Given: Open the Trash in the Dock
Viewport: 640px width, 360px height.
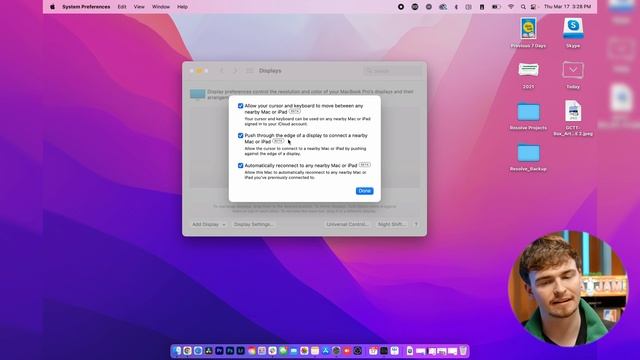Looking at the screenshot, I should [463, 351].
